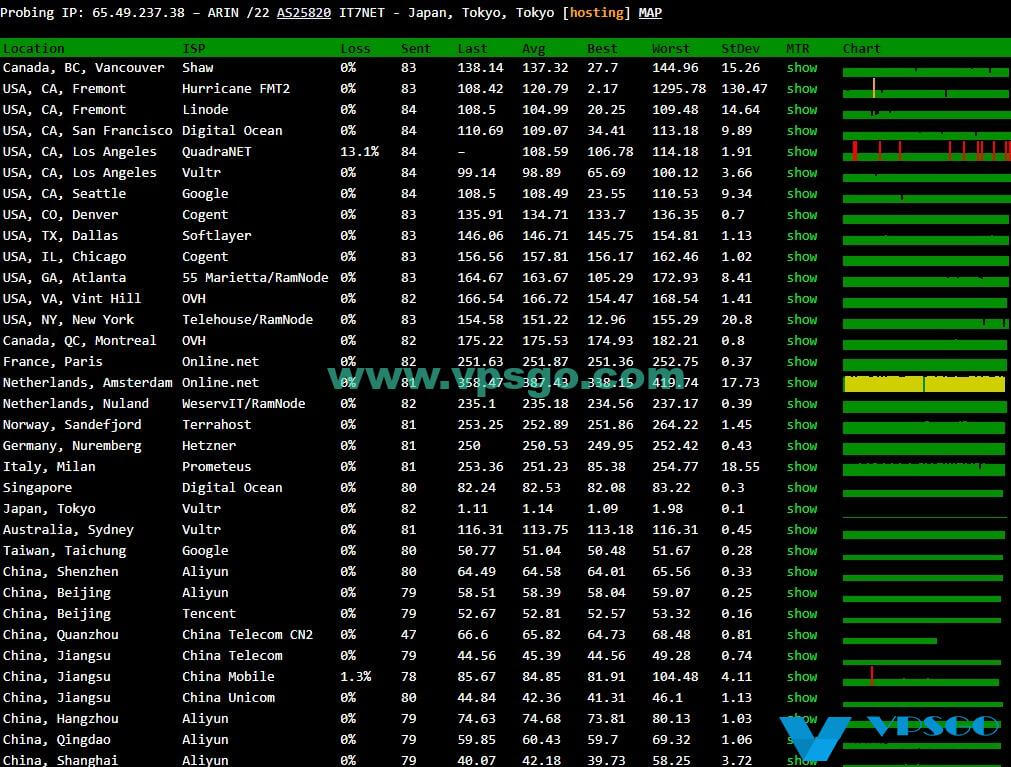
Task: Show MTR for Seattle Google
Action: coord(802,193)
